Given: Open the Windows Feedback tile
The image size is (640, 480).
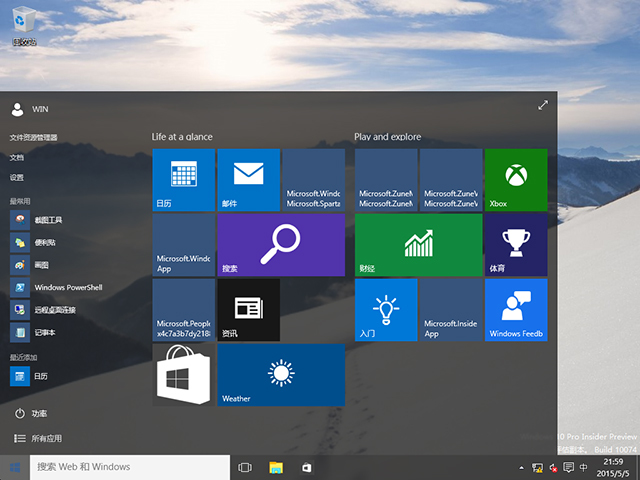Looking at the screenshot, I should pyautogui.click(x=516, y=310).
